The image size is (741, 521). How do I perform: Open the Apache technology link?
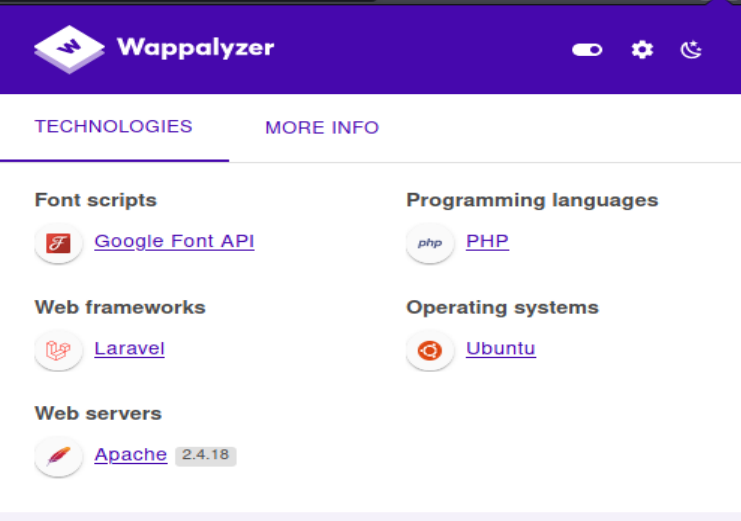pos(130,454)
